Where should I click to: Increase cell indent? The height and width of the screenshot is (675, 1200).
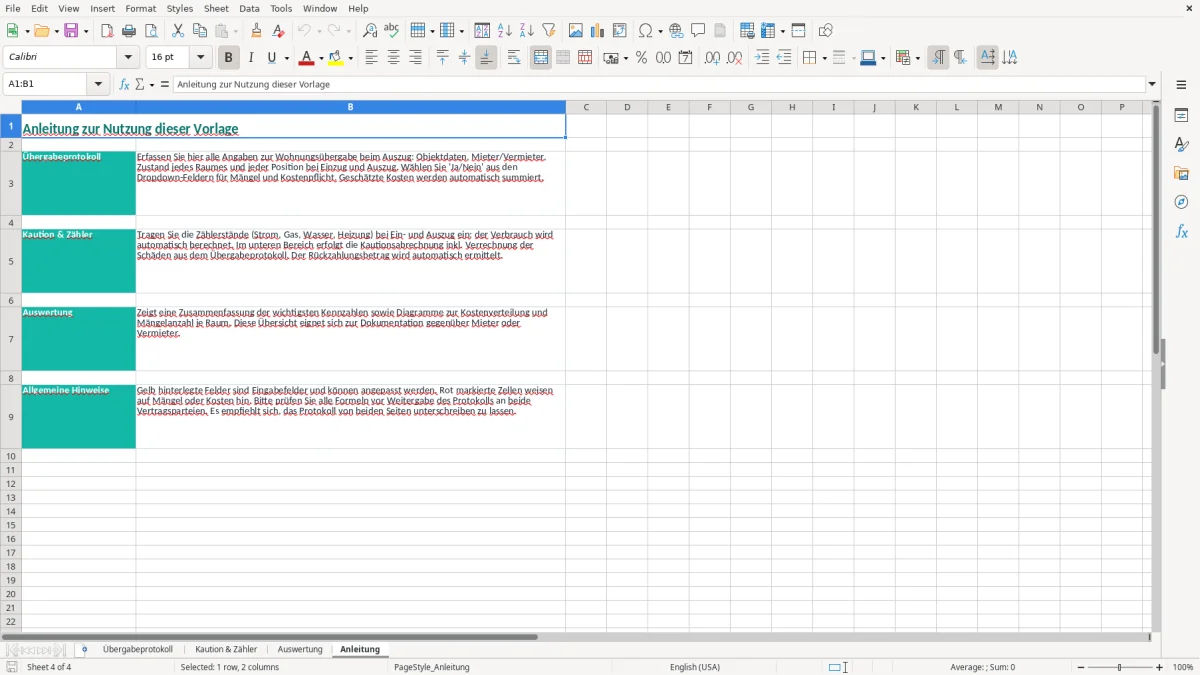pyautogui.click(x=762, y=58)
